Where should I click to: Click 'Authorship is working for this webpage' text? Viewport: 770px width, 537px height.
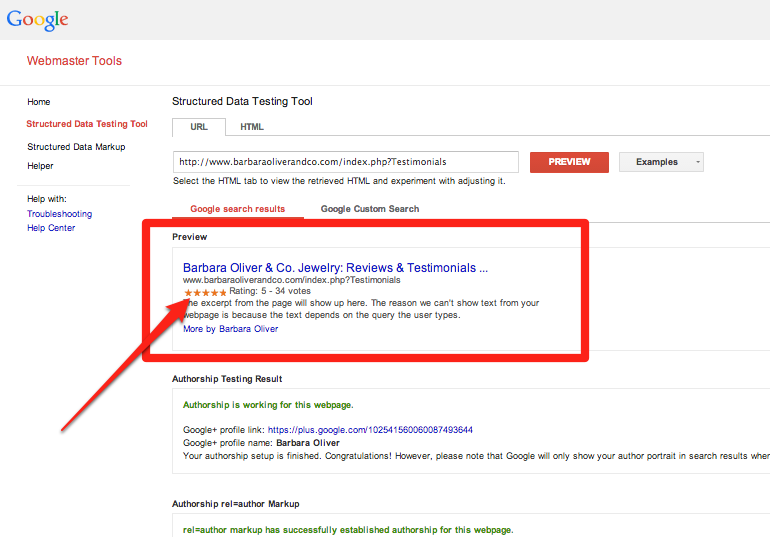(268, 405)
